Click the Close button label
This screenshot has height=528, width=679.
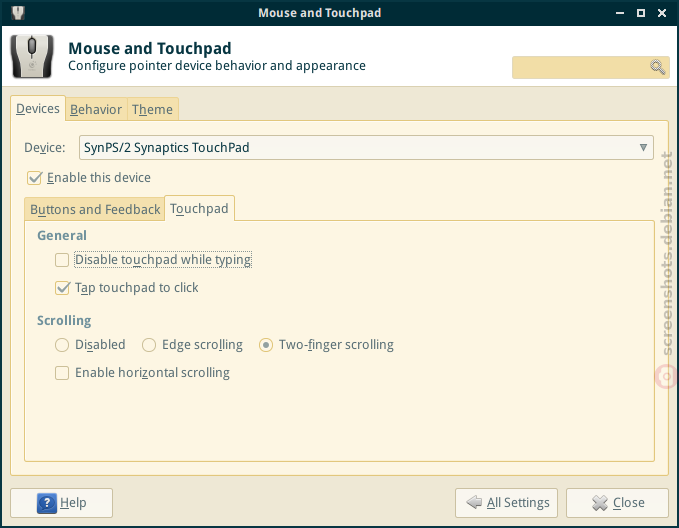[629, 502]
